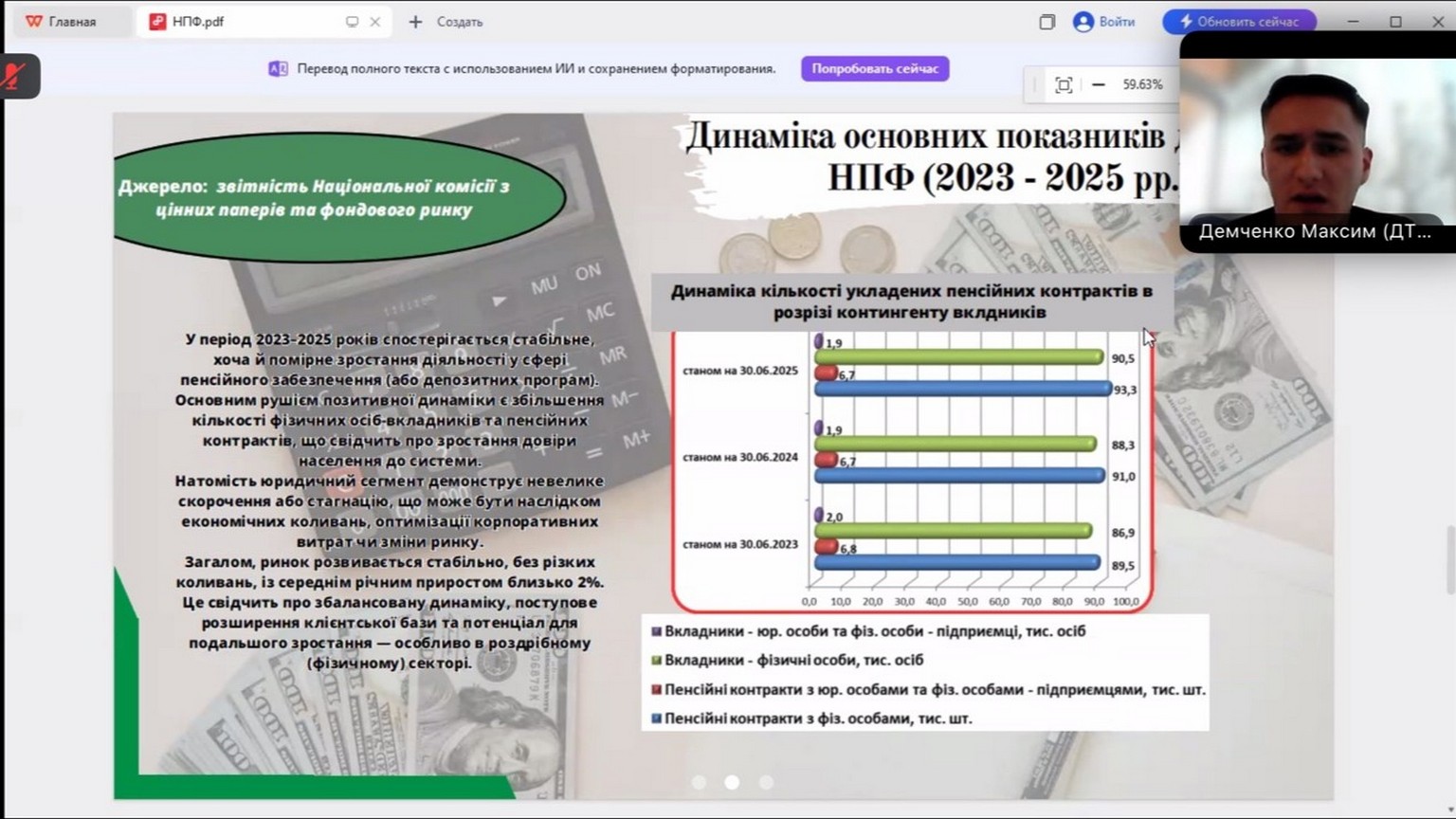The width and height of the screenshot is (1456, 819).
Task: Click the scrollbar down arrow
Action: pyautogui.click(x=1448, y=810)
